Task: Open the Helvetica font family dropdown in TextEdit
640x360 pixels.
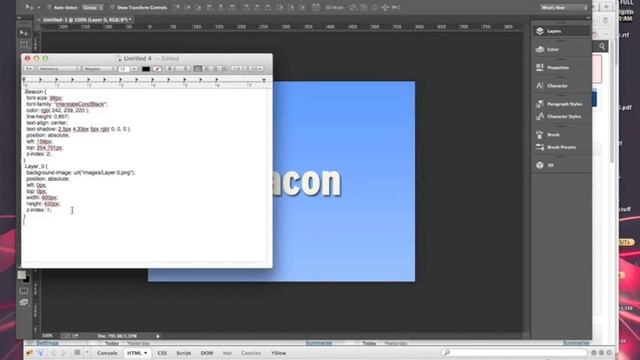Action: pyautogui.click(x=59, y=69)
